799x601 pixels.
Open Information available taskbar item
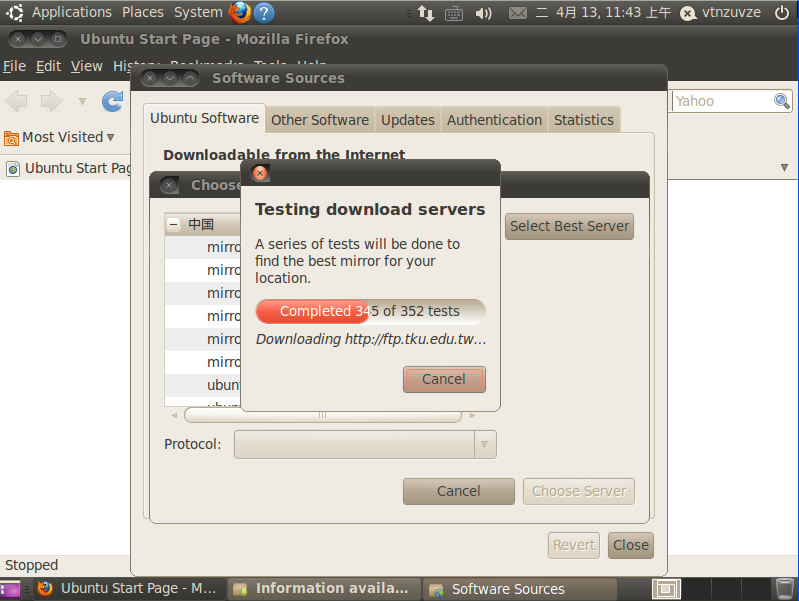pyautogui.click(x=325, y=589)
